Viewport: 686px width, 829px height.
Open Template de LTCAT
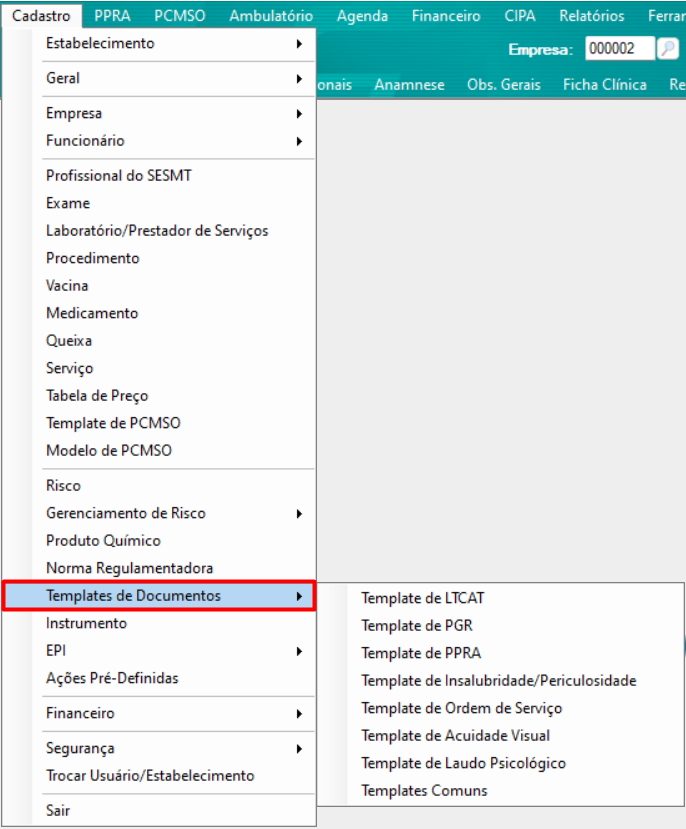[x=500, y=598]
